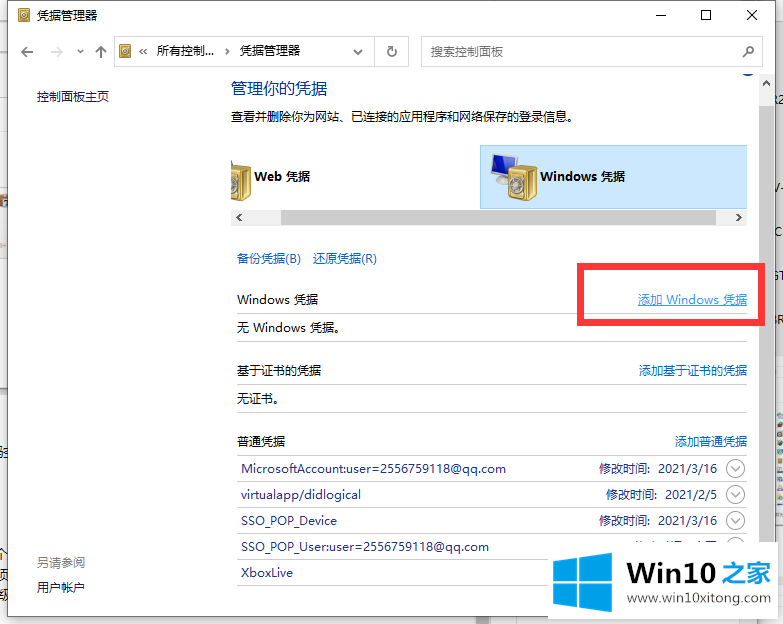Open 备份凭据(B) backup link
This screenshot has height=624, width=783.
(268, 259)
